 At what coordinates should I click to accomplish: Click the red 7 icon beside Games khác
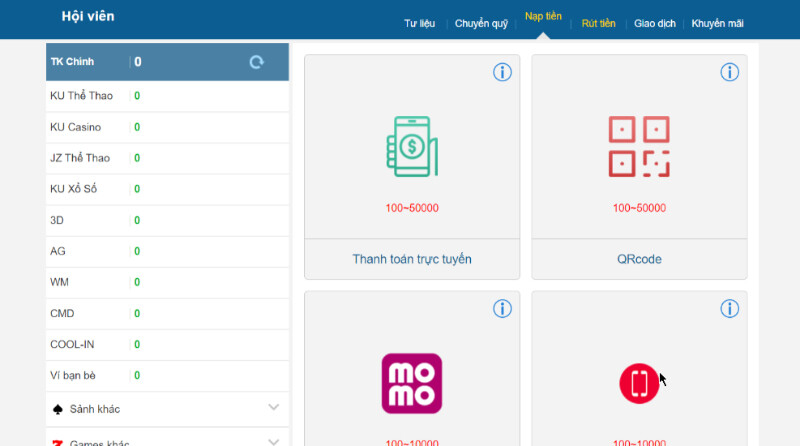[58, 442]
